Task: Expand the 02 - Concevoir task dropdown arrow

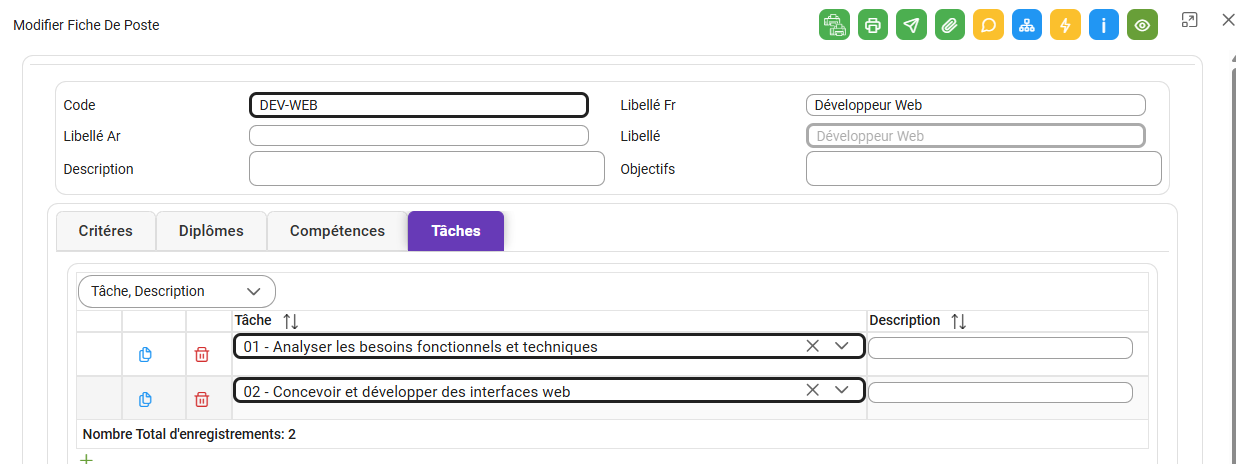Action: click(842, 390)
